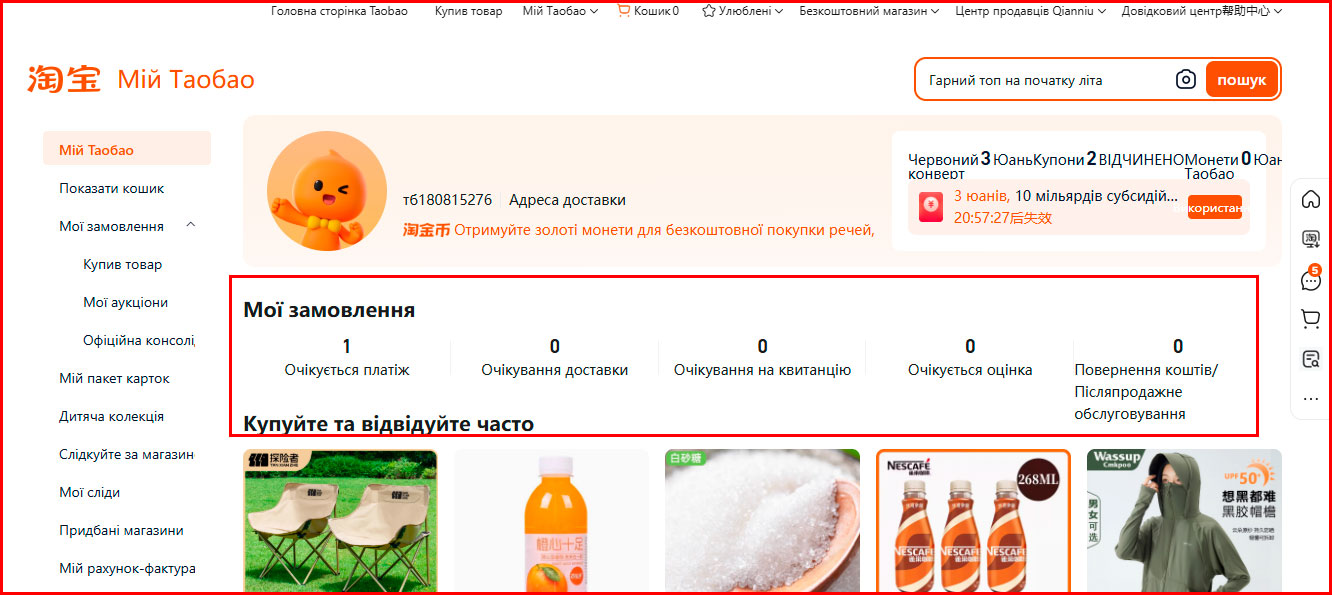Click the camera image search icon

point(1186,80)
